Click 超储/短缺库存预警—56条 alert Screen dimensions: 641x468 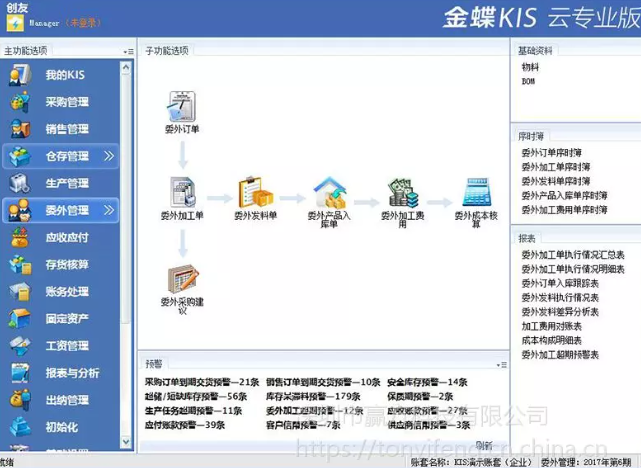[x=196, y=396]
